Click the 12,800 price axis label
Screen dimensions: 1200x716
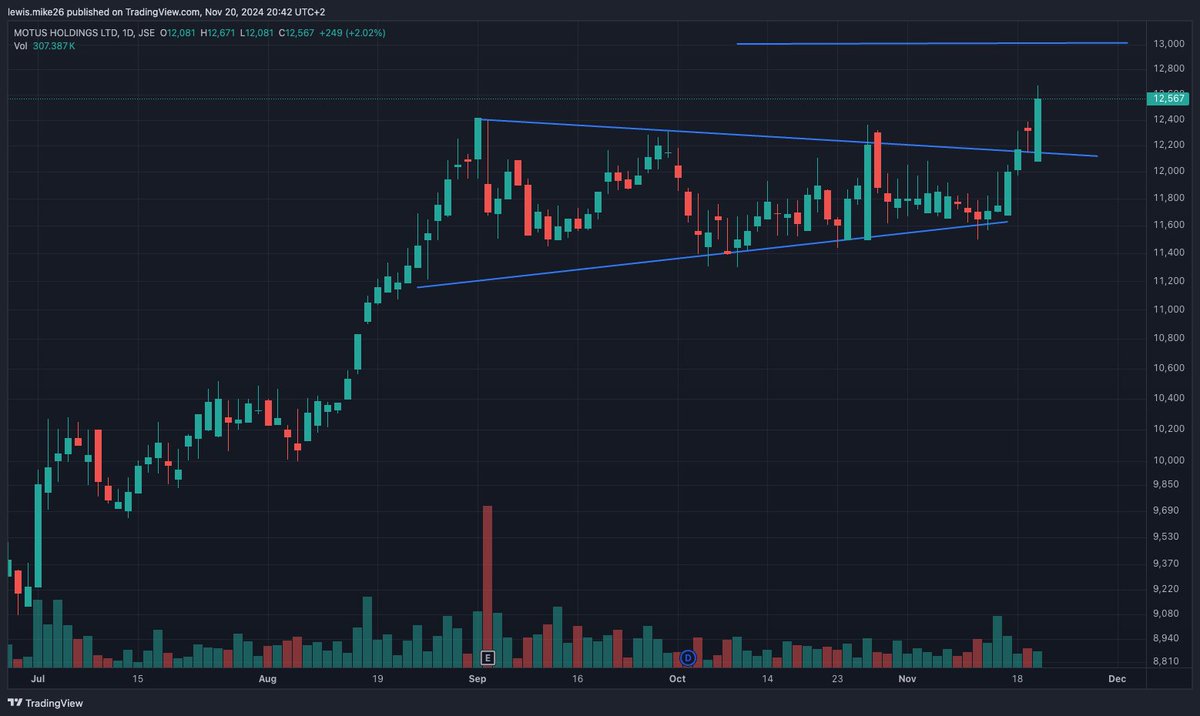point(1169,69)
